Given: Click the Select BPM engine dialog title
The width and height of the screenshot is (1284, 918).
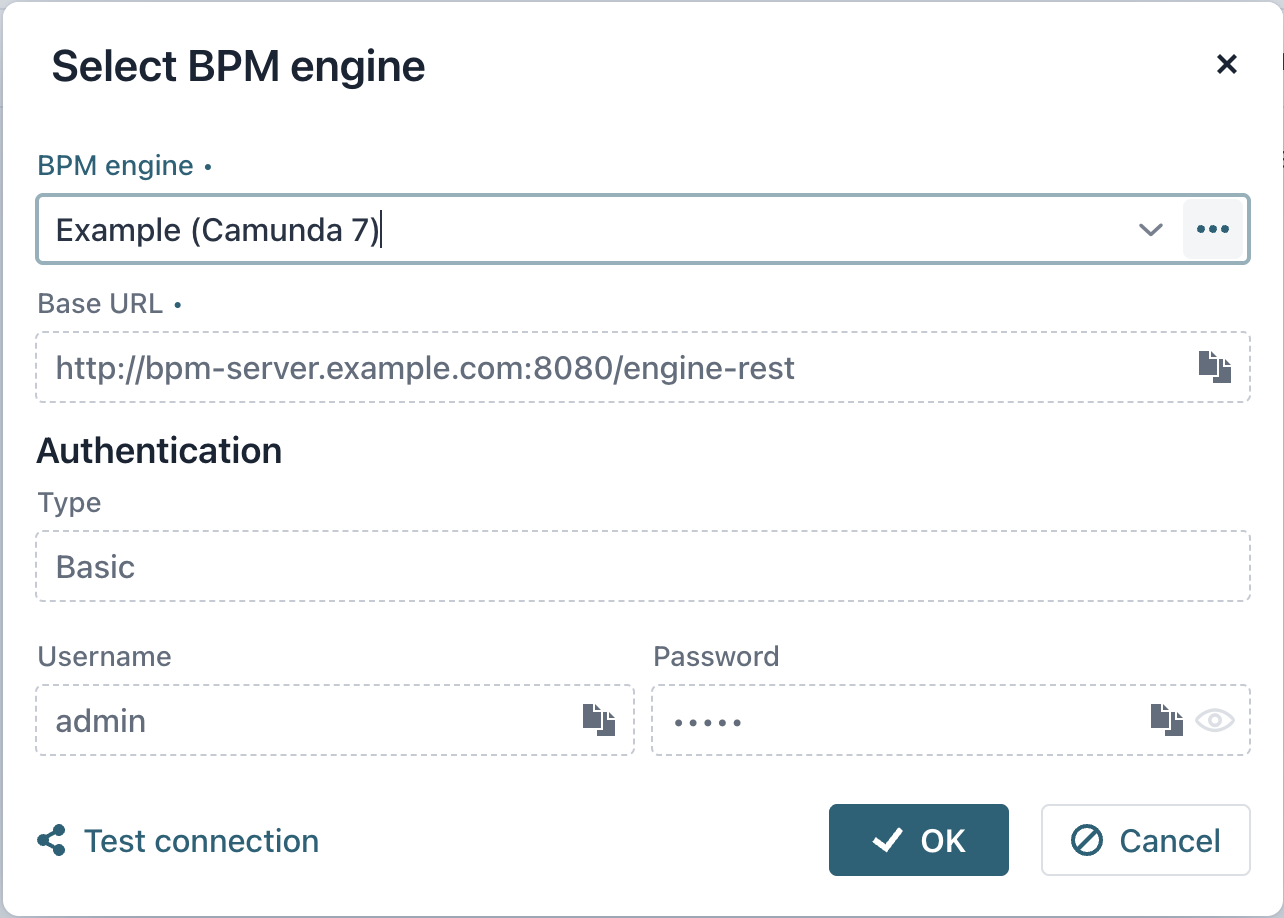Looking at the screenshot, I should coord(239,66).
